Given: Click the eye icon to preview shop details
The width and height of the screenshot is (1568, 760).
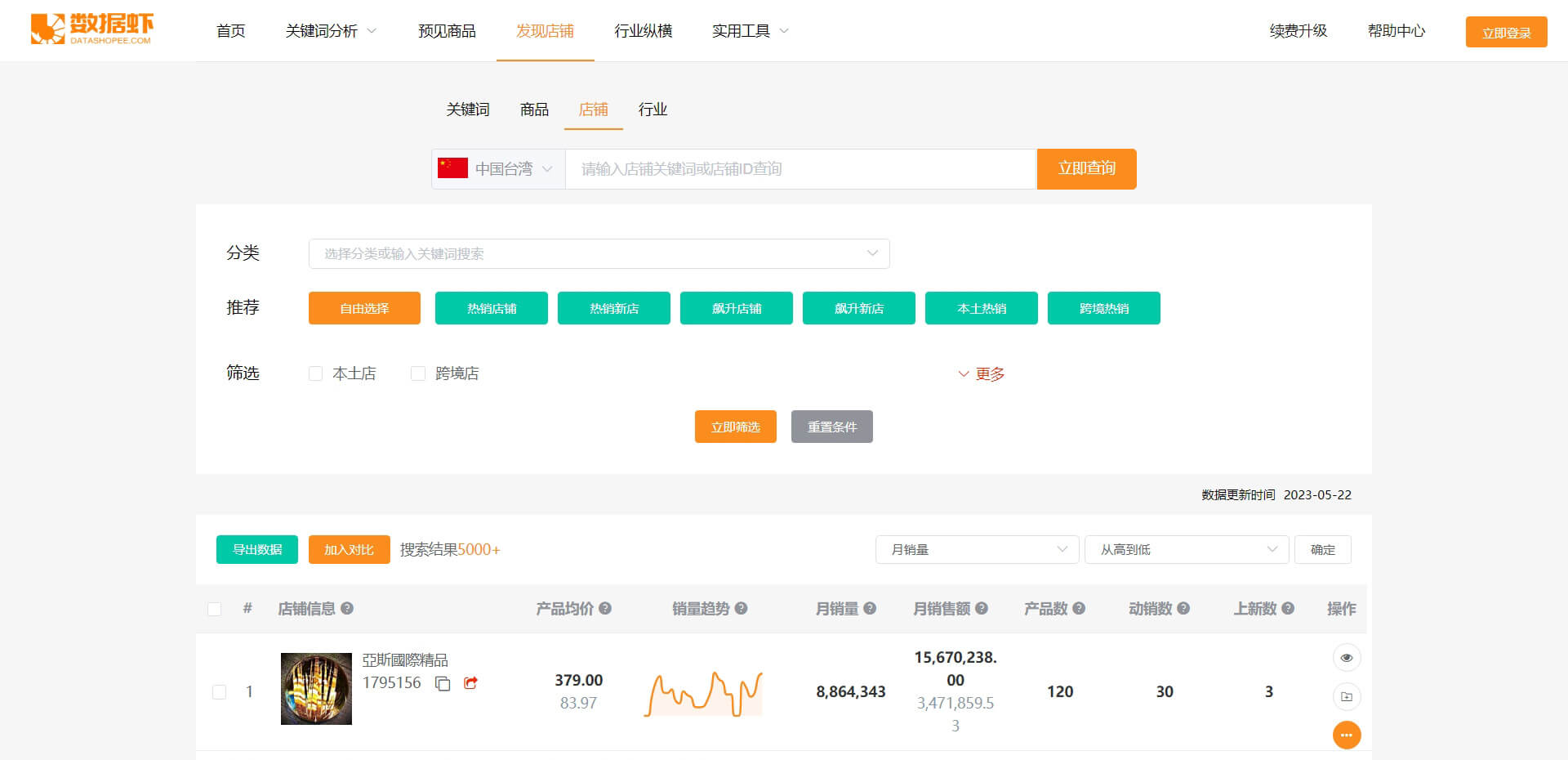Looking at the screenshot, I should point(1347,657).
